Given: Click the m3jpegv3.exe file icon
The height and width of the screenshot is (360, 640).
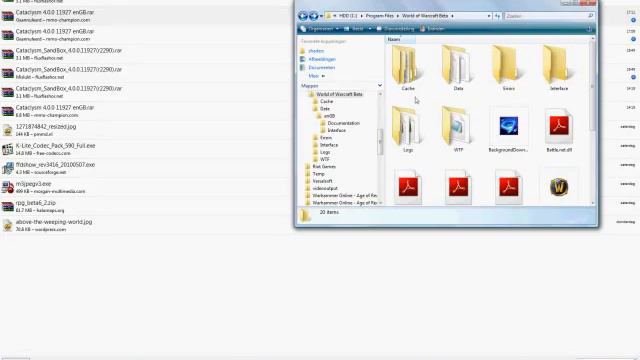Looking at the screenshot, I should pos(7,187).
